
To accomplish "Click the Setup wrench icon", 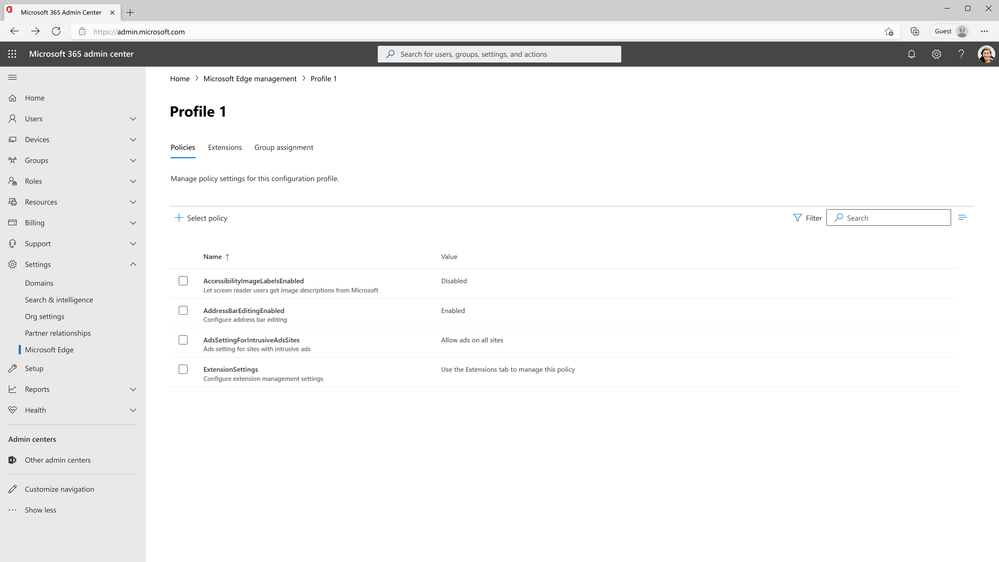I will click(x=12, y=368).
